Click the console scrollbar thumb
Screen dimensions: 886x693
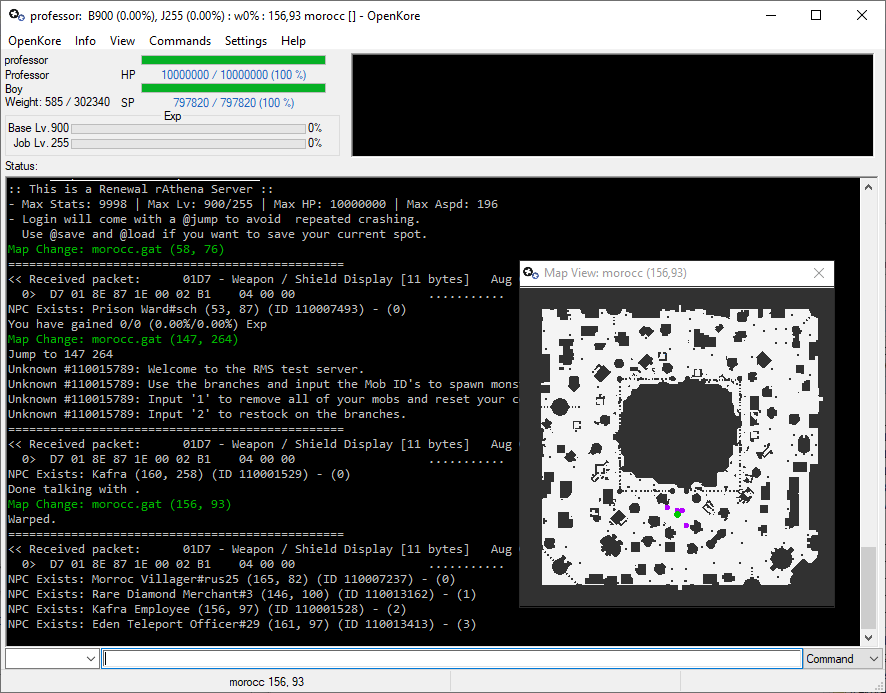(x=868, y=587)
